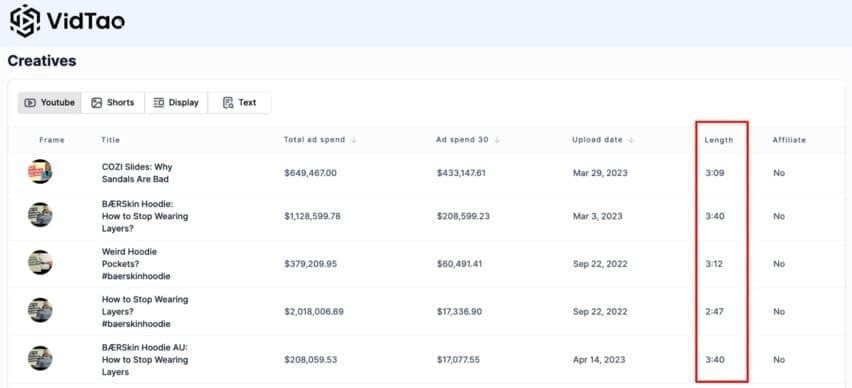Open COZI Slides: Why Sandals Are Bad title

pos(137,173)
